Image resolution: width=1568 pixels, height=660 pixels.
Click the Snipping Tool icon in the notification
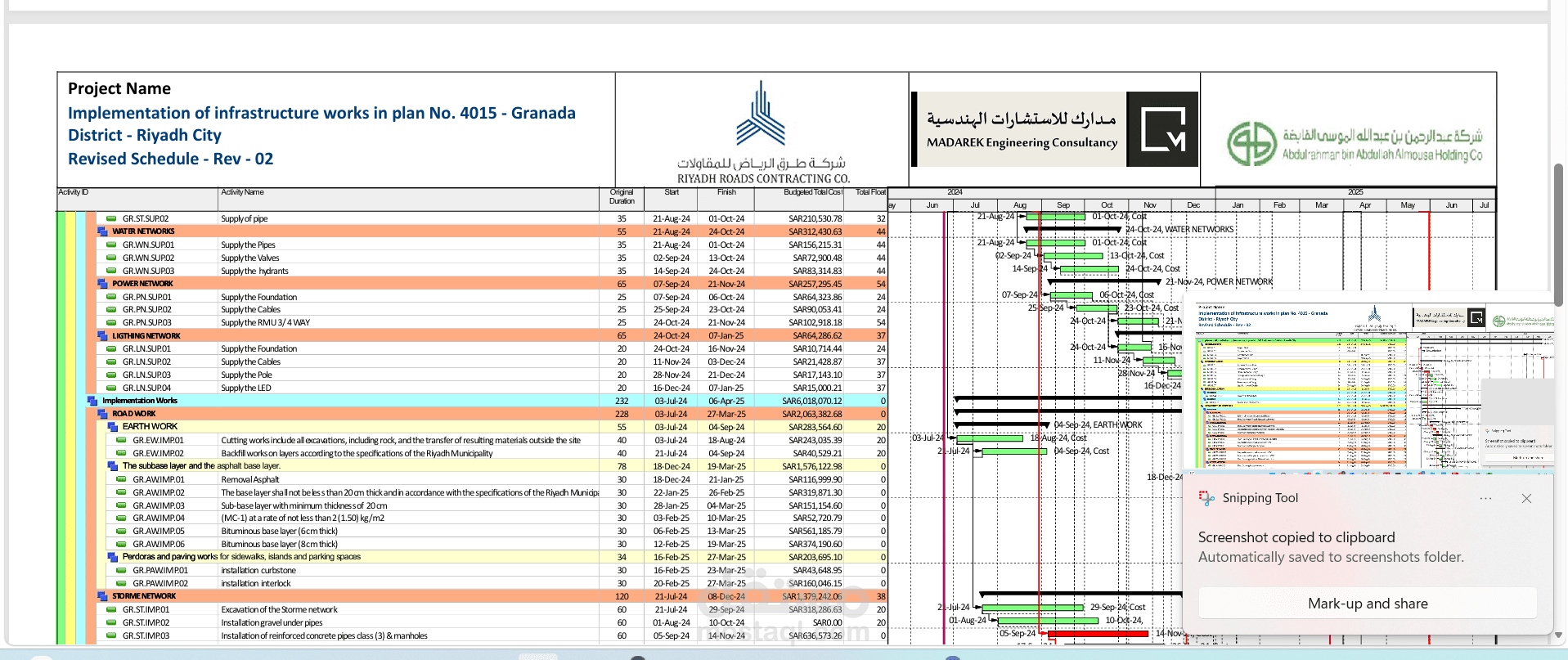pos(1206,498)
